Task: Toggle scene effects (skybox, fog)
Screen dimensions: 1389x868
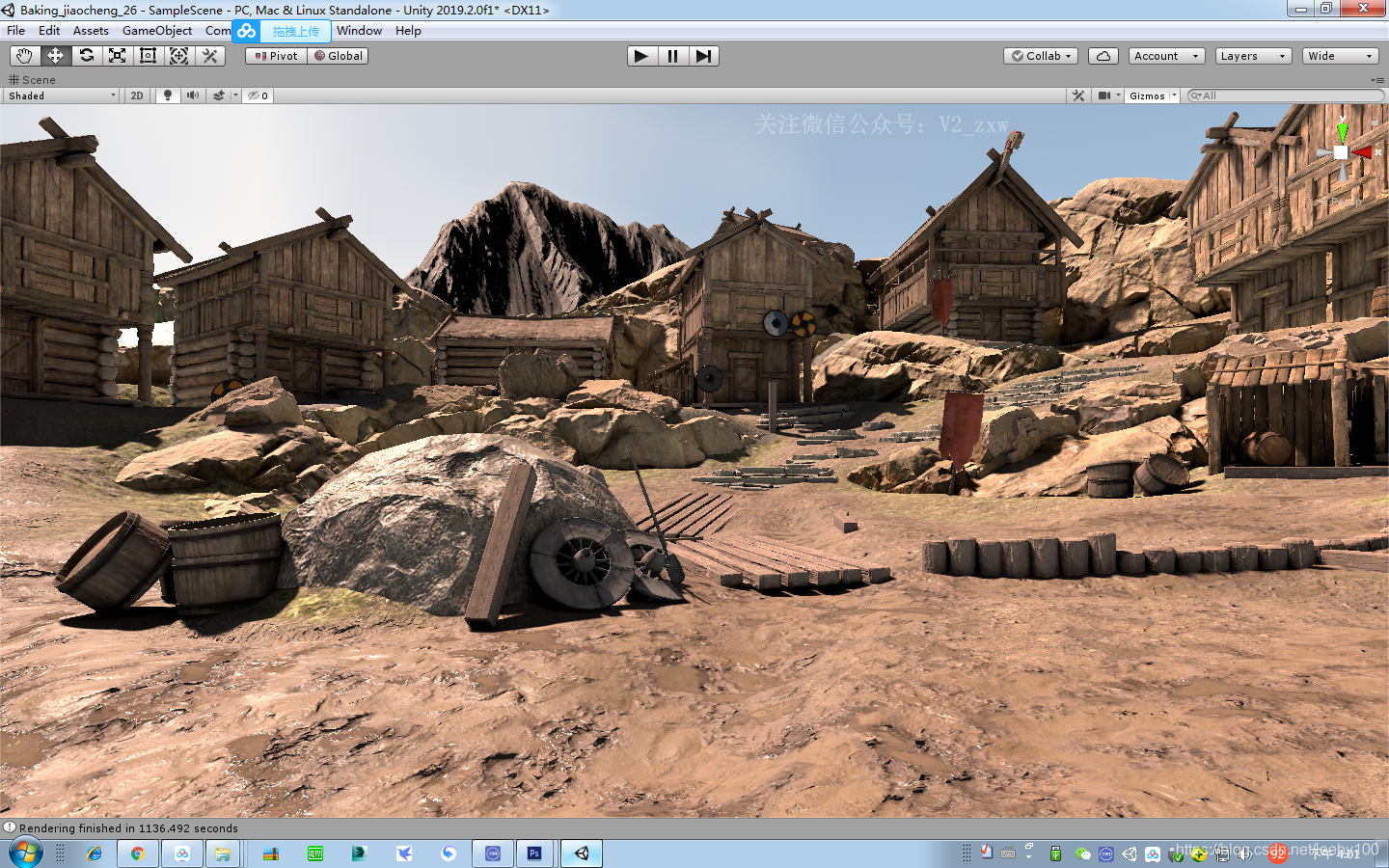Action: click(x=219, y=95)
